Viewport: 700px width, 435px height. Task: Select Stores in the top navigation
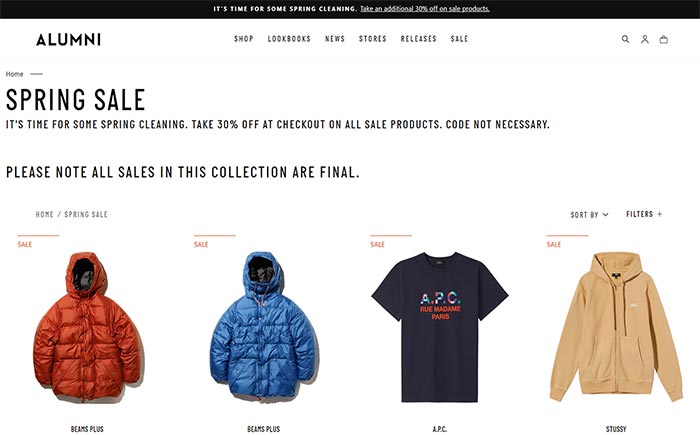(373, 39)
